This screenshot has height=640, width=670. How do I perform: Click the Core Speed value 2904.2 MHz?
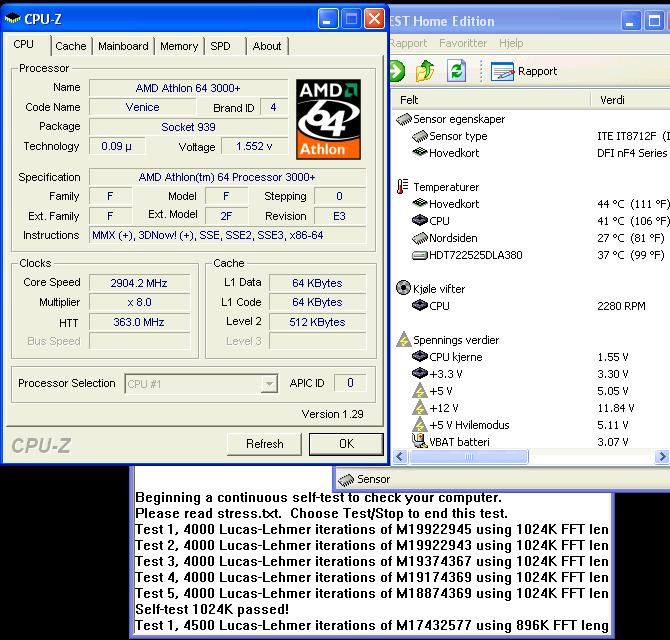[139, 283]
